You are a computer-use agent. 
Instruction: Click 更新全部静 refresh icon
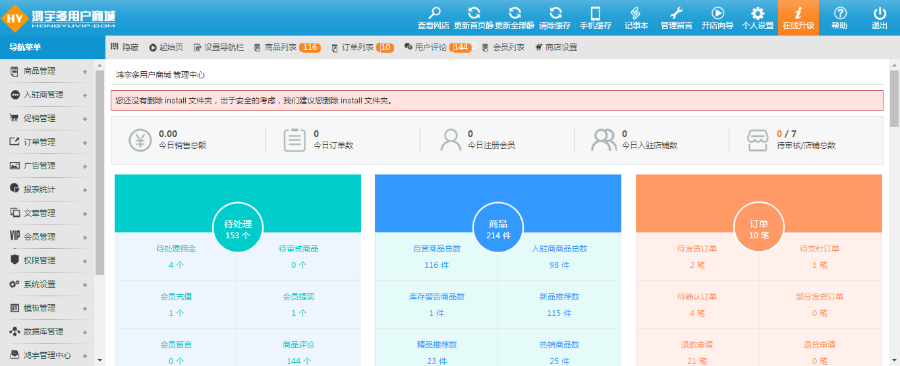(514, 12)
